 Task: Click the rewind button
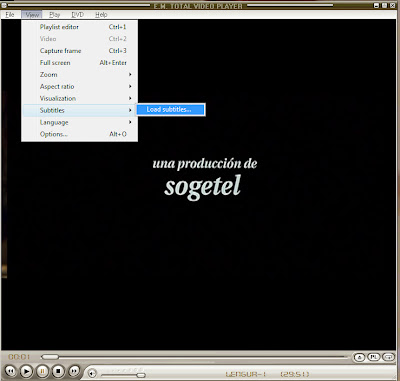coord(10,371)
